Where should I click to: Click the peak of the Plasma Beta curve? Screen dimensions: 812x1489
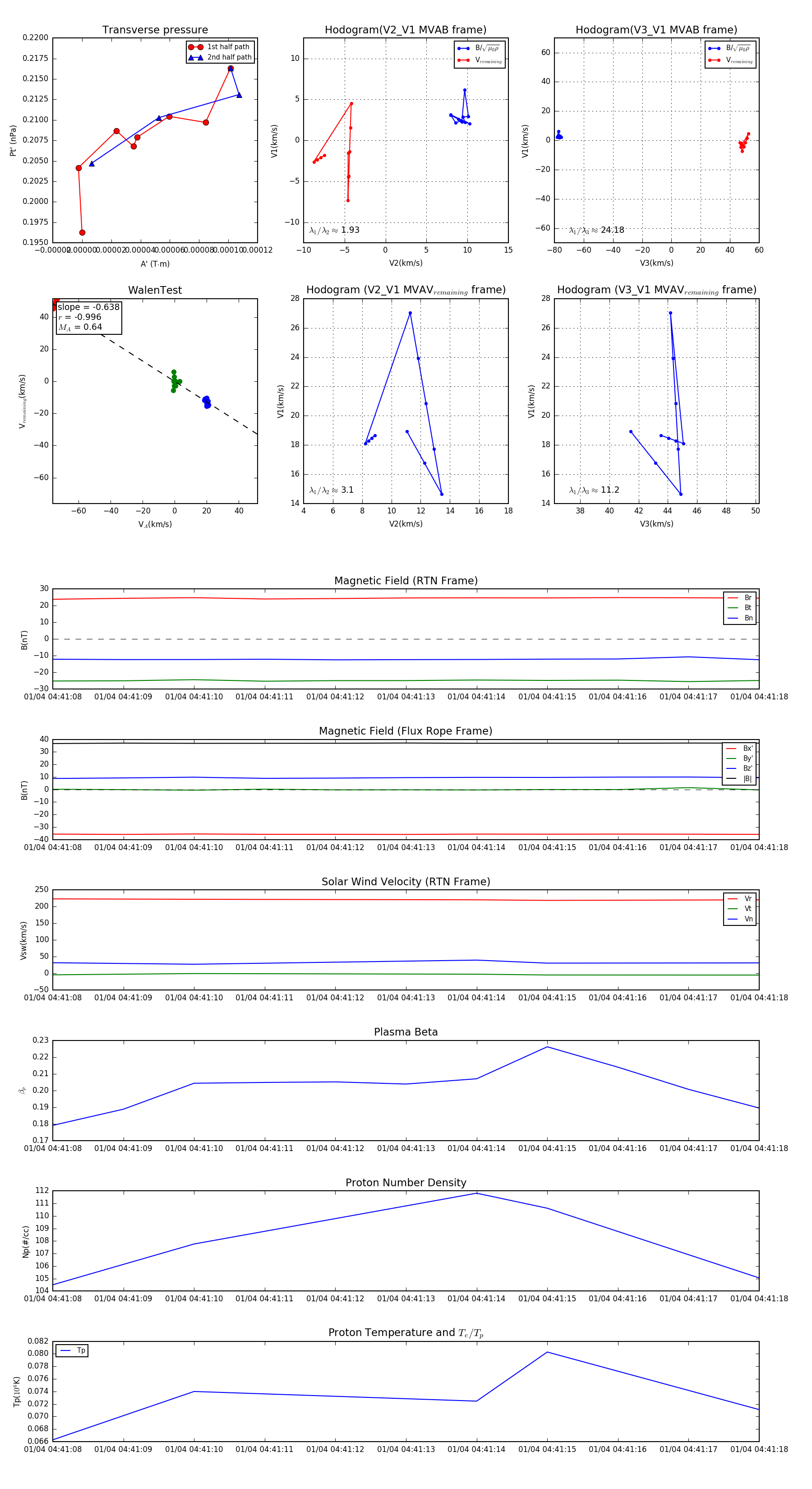coord(547,1047)
